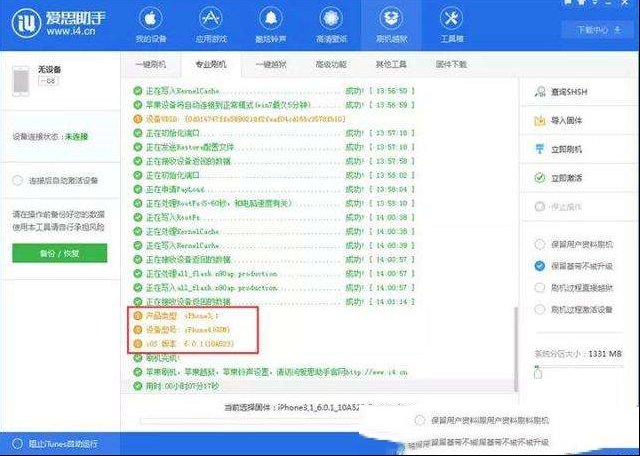
Task: Switch to the 一键刷机 tab
Action: (x=151, y=65)
